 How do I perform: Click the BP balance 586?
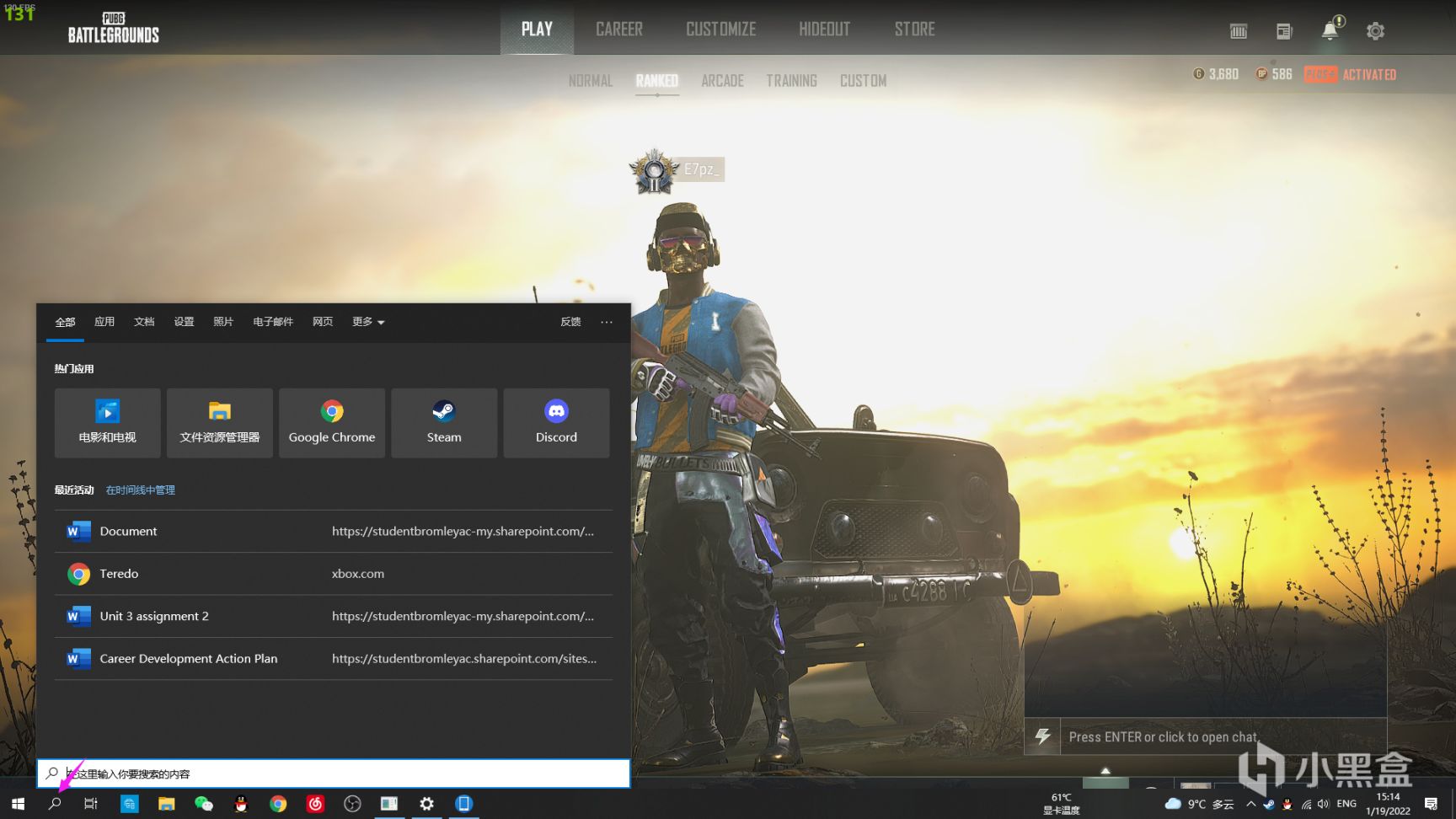tap(1274, 74)
